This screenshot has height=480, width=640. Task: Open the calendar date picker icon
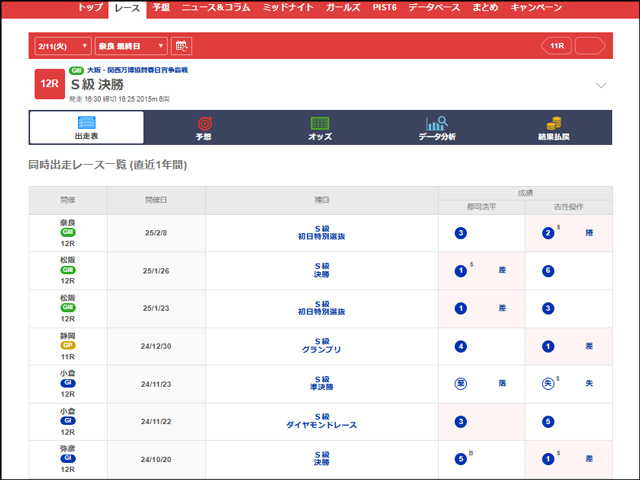[181, 46]
